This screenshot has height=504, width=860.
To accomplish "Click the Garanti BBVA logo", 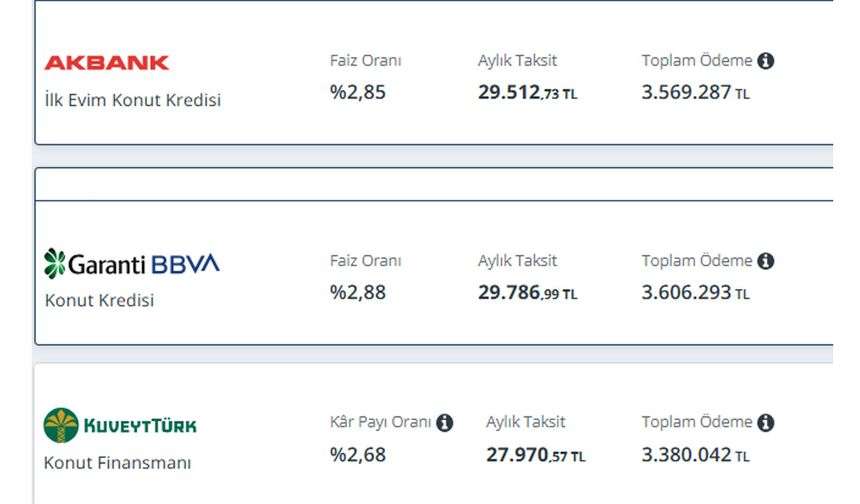I will click(132, 264).
